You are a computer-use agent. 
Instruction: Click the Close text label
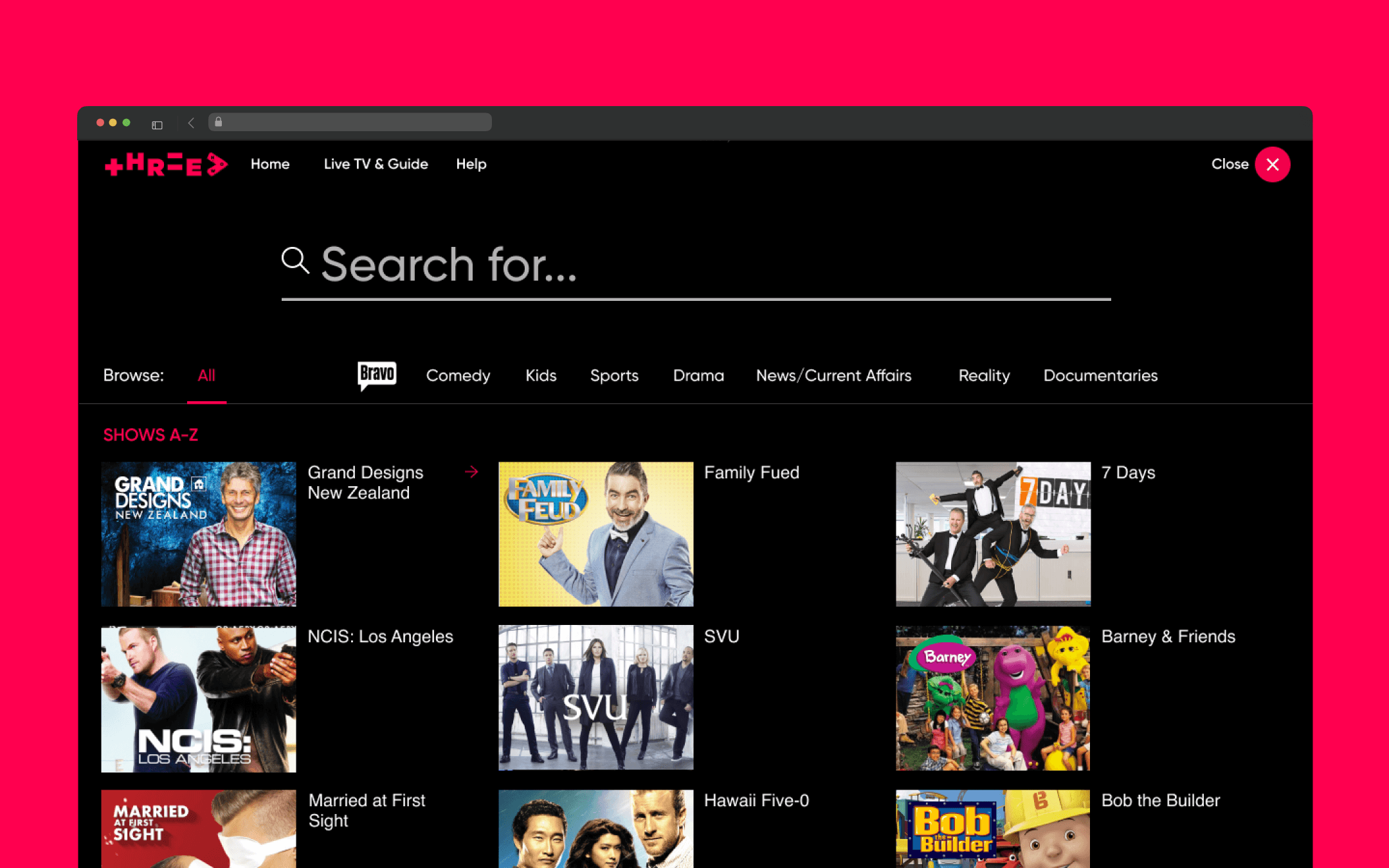1230,164
